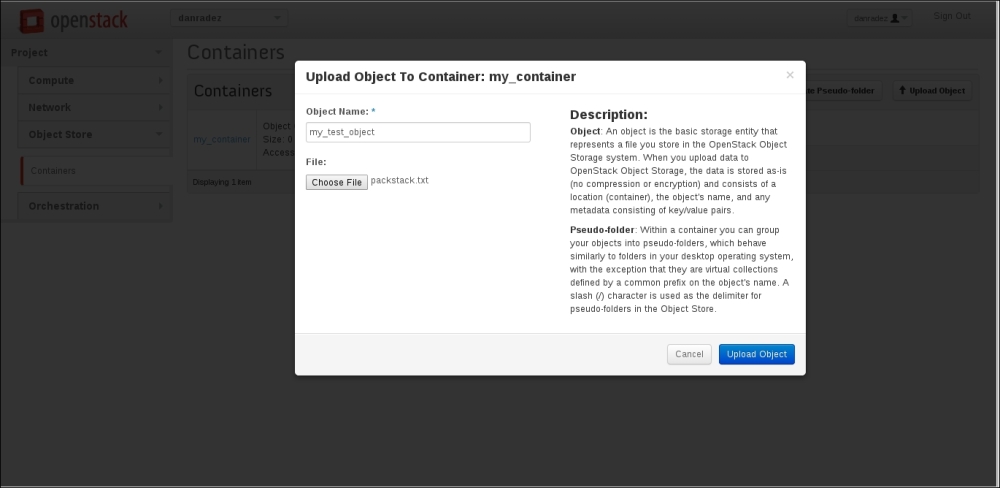The height and width of the screenshot is (488, 1000).
Task: Click the Sign Out link
Action: point(952,16)
